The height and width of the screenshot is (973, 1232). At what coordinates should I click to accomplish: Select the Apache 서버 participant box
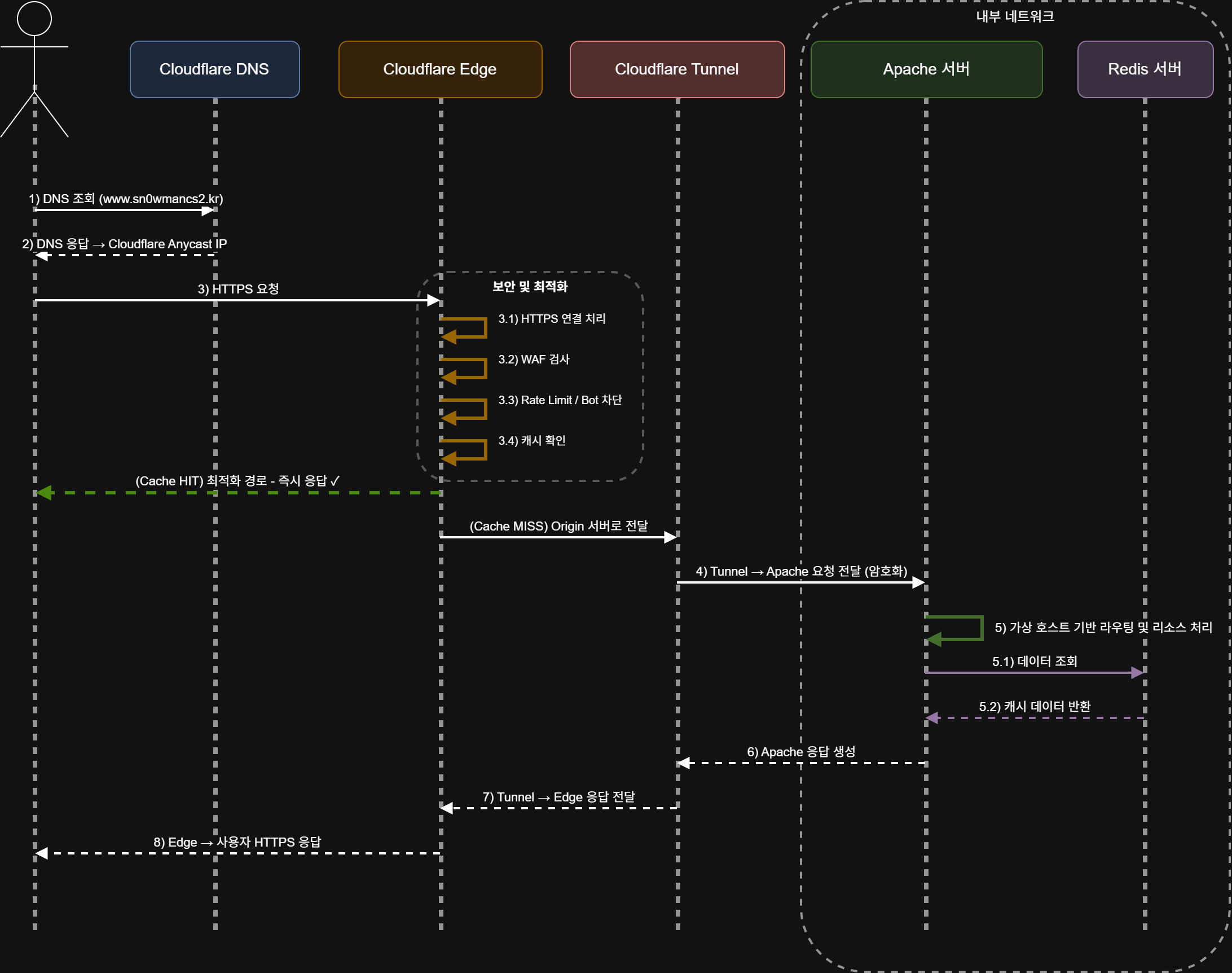(926, 69)
